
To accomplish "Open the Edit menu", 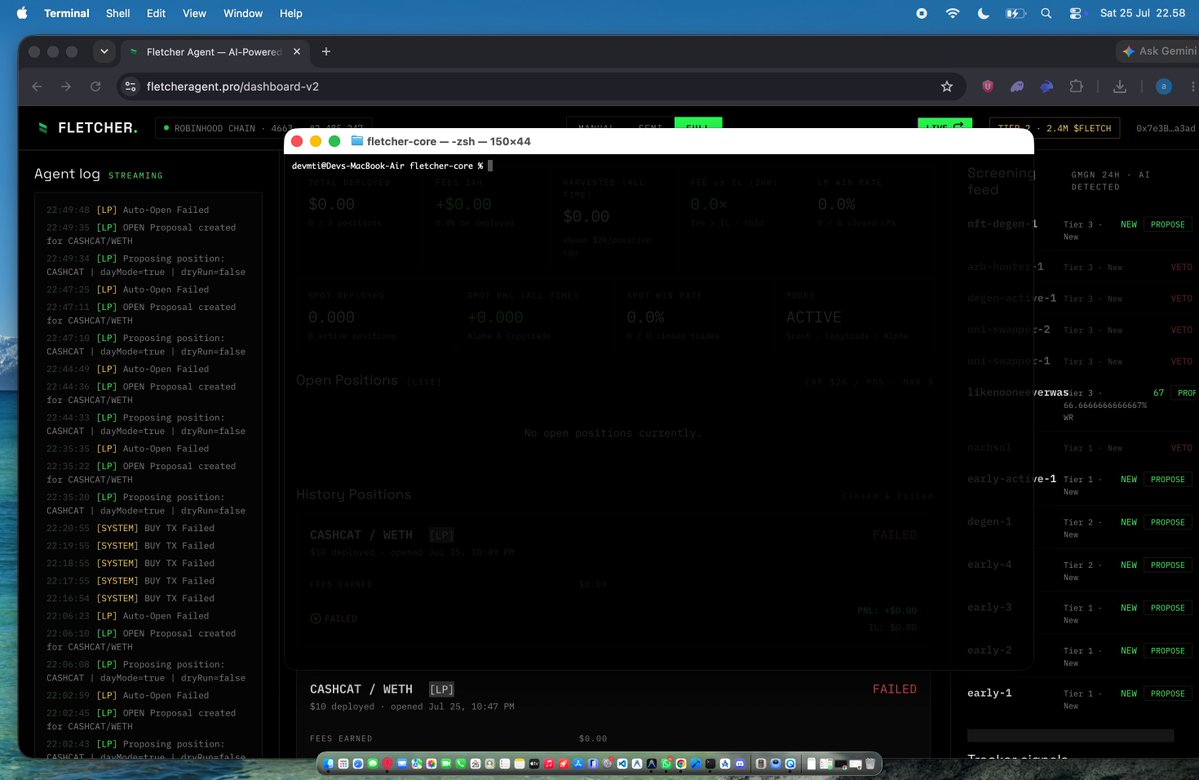I will [x=156, y=13].
